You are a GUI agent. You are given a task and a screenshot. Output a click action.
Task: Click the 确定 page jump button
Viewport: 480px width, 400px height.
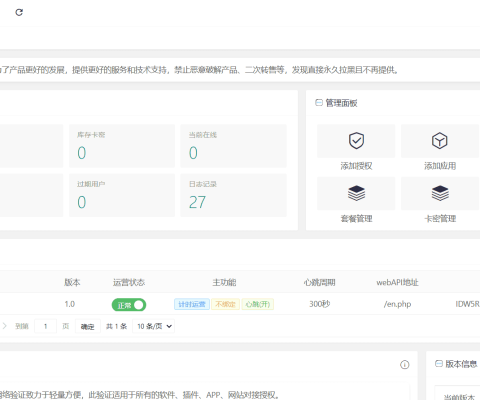(x=88, y=326)
